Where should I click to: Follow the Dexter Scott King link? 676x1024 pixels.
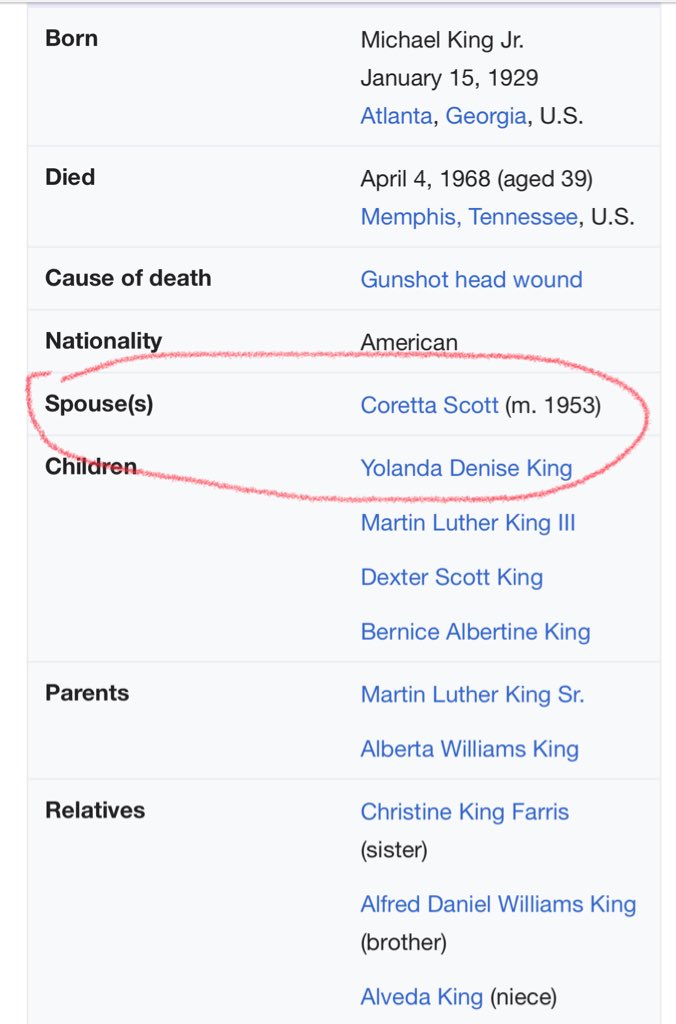(452, 577)
